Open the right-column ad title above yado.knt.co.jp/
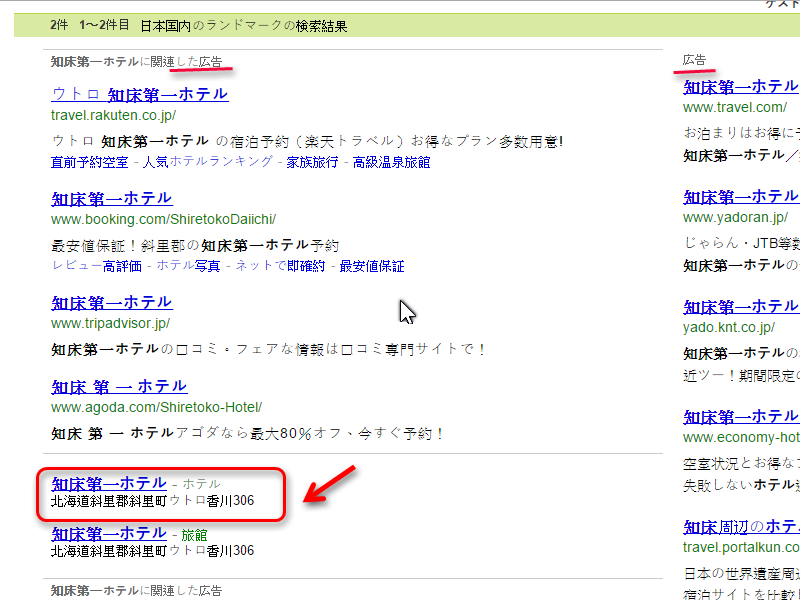The height and width of the screenshot is (600, 800). click(x=741, y=307)
